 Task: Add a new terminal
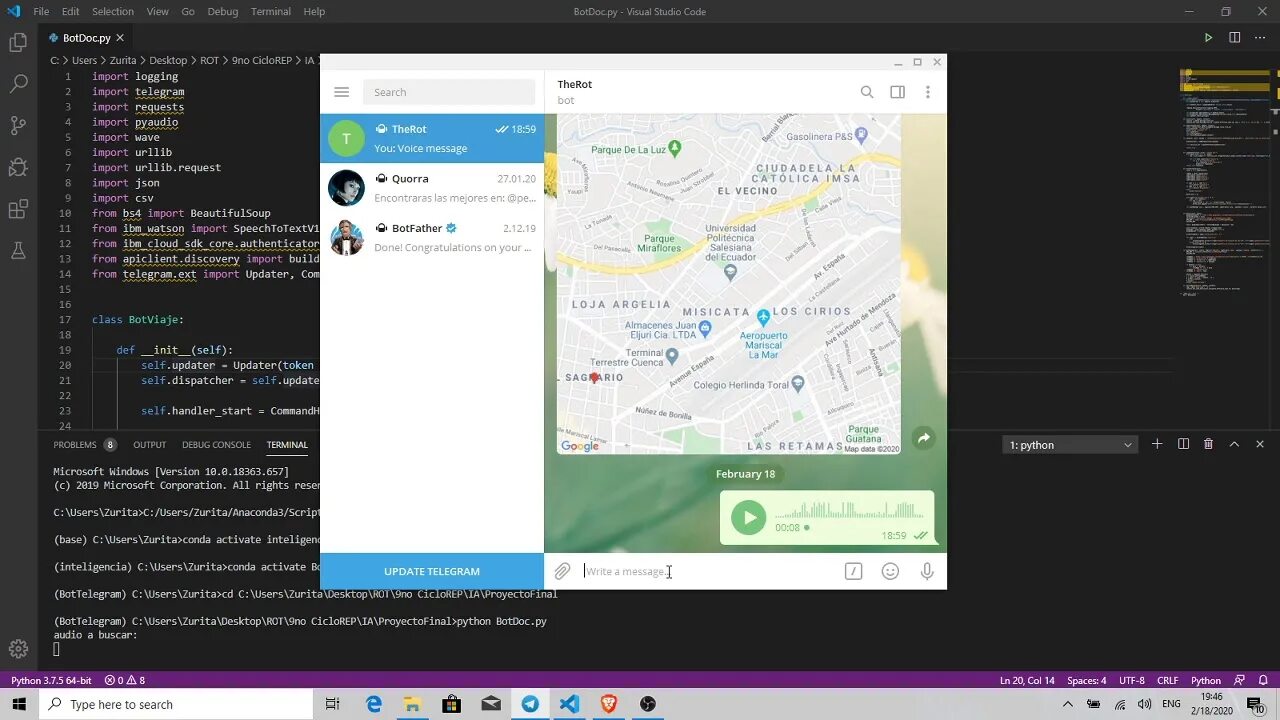[x=1157, y=444]
